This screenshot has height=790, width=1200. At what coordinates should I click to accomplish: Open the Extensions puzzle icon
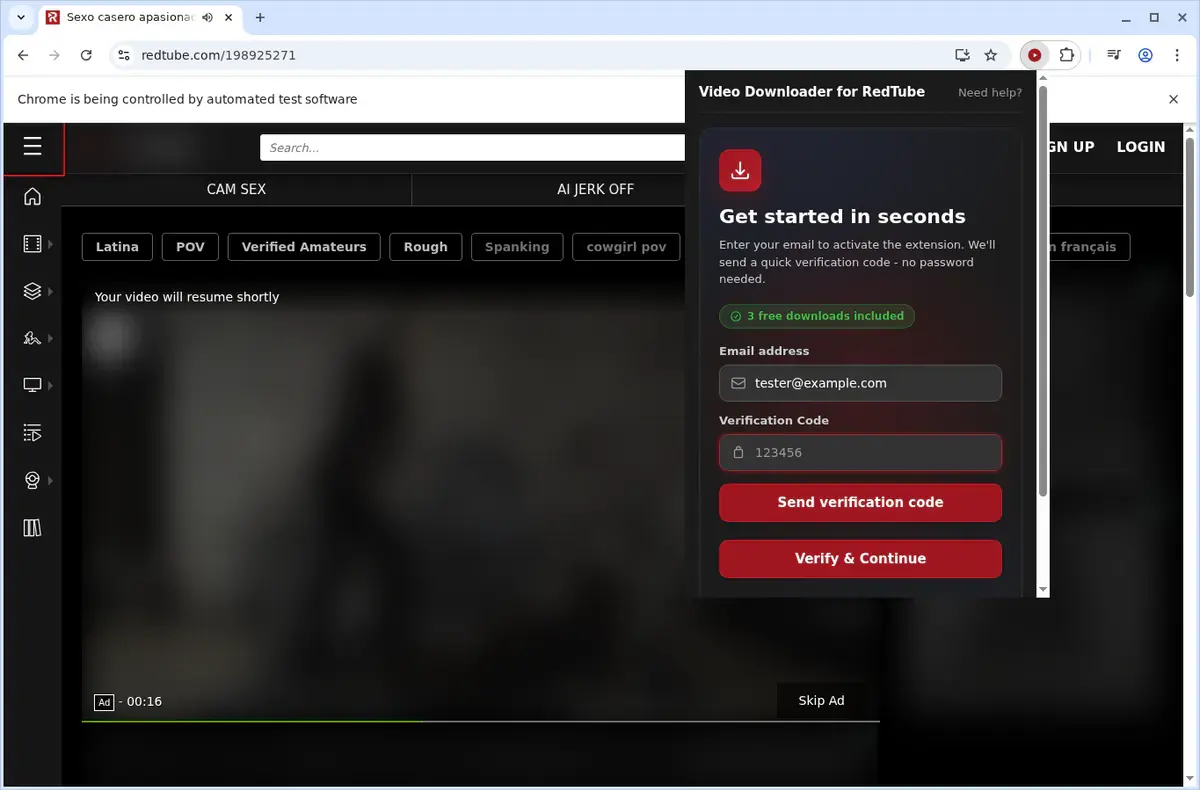coord(1066,55)
